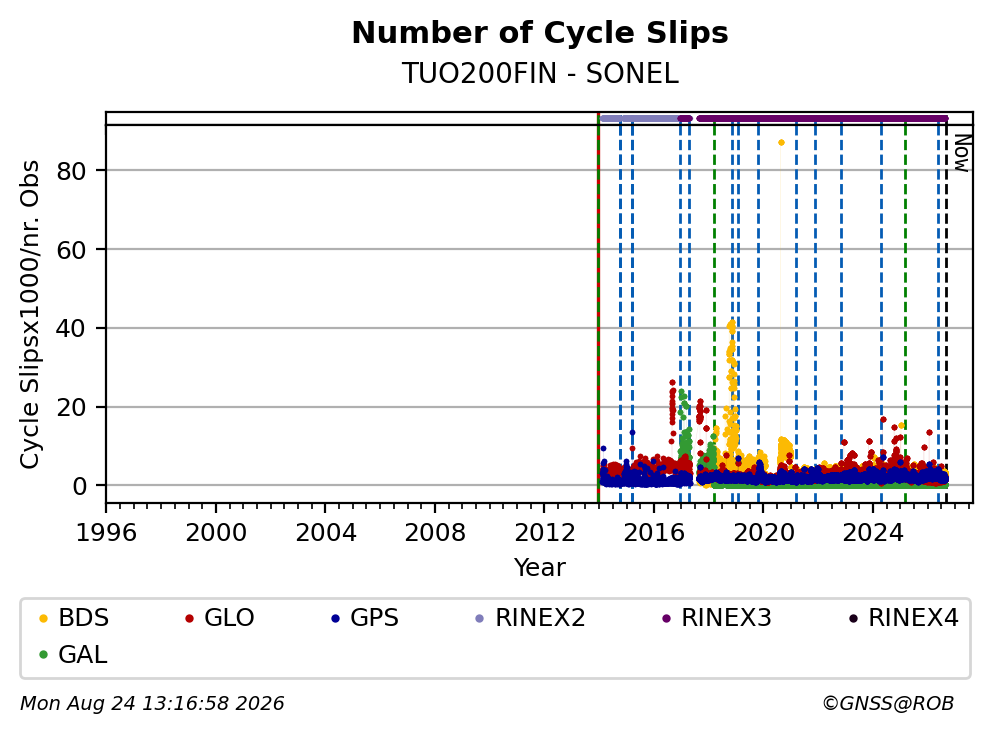Screen dimensions: 992x734
Task: Click the y-axis label "Cycle Slipsx1000/nr. Obs"
Action: pyautogui.click(x=29, y=314)
